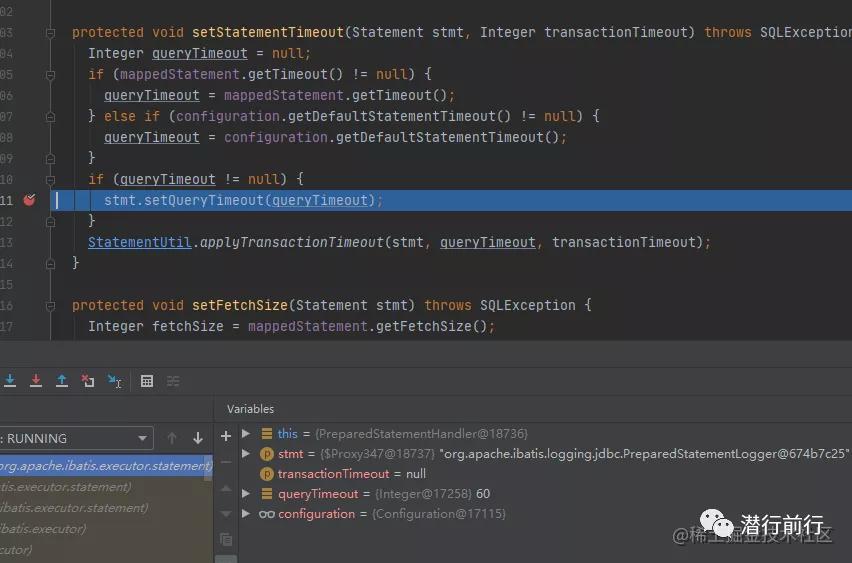The image size is (852, 563).
Task: Open the Evaluate Expression calculator icon
Action: (x=147, y=381)
